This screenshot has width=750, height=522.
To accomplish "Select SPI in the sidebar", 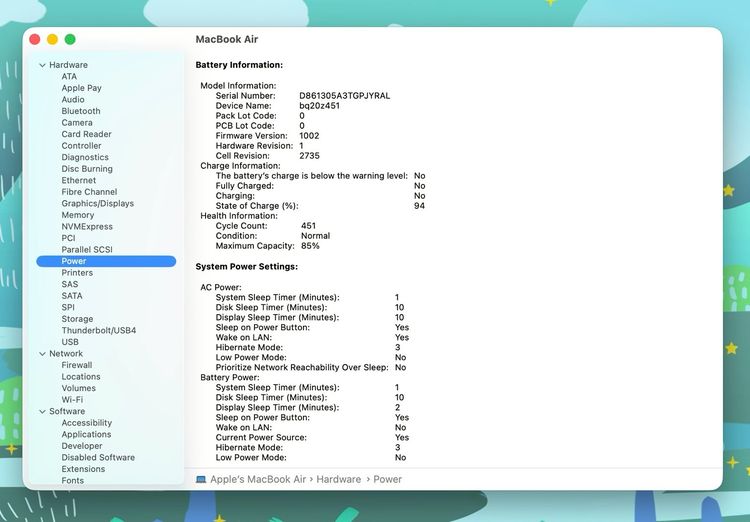I will (68, 307).
